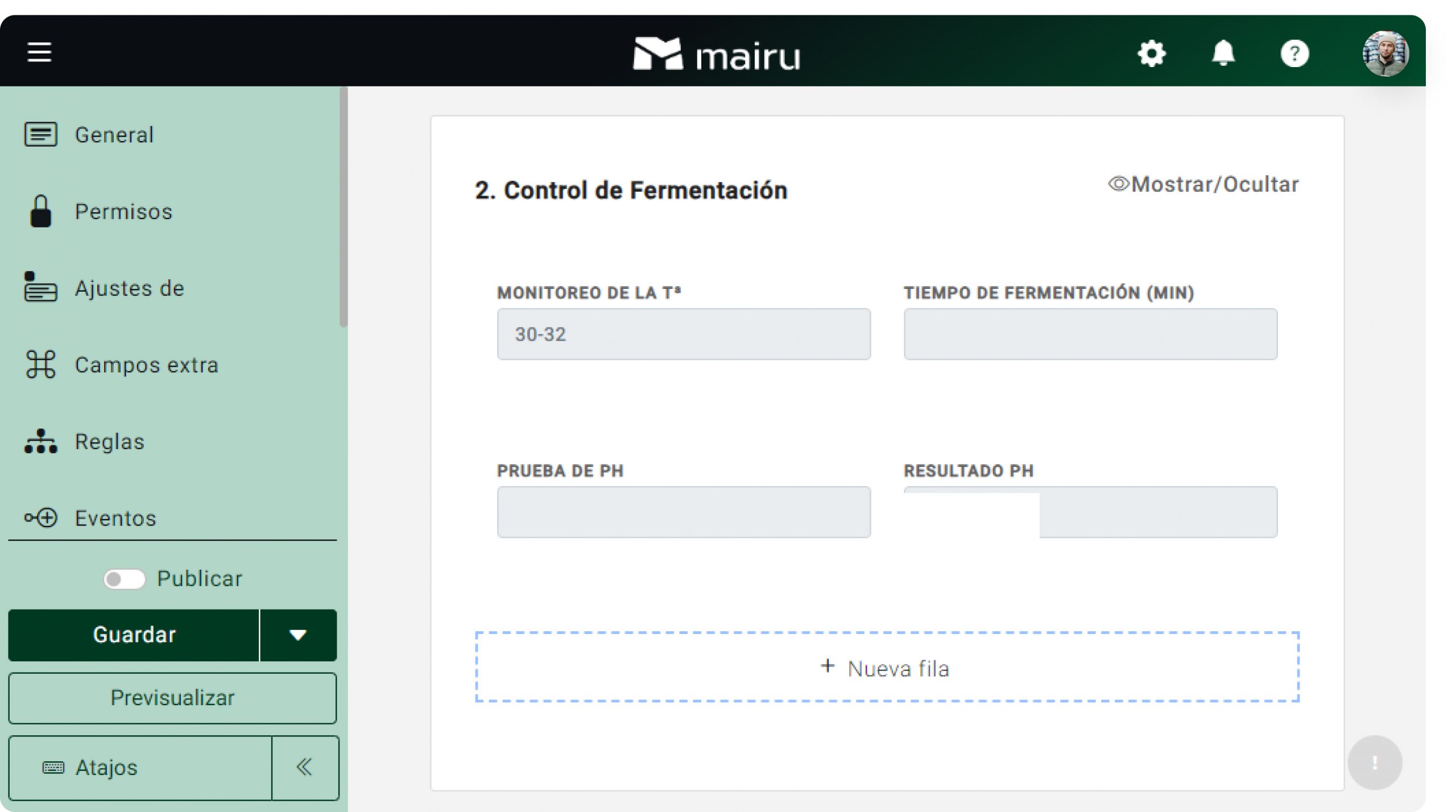Viewport: 1456px width, 812px height.
Task: Open Eventos in the sidebar
Action: coord(115,518)
